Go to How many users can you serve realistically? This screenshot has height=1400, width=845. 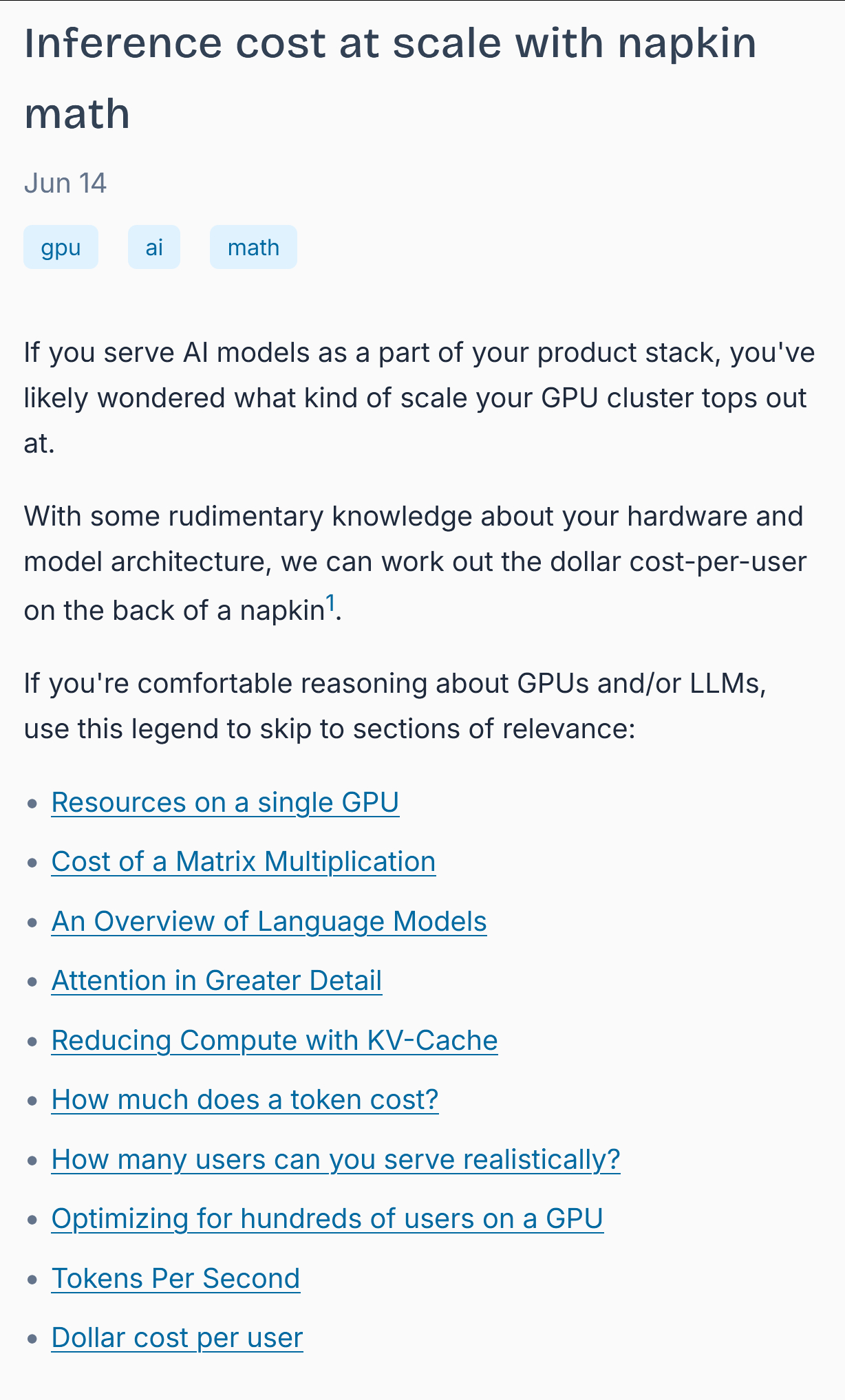336,1160
